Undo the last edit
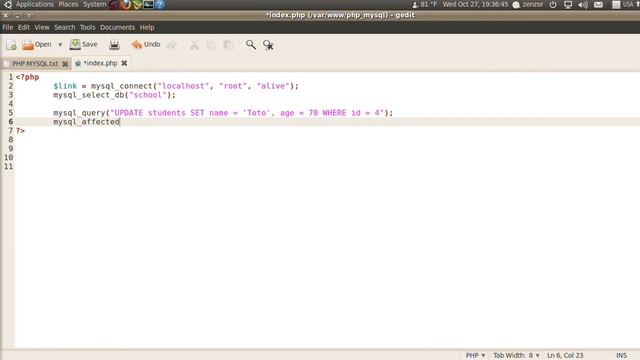 coord(146,44)
